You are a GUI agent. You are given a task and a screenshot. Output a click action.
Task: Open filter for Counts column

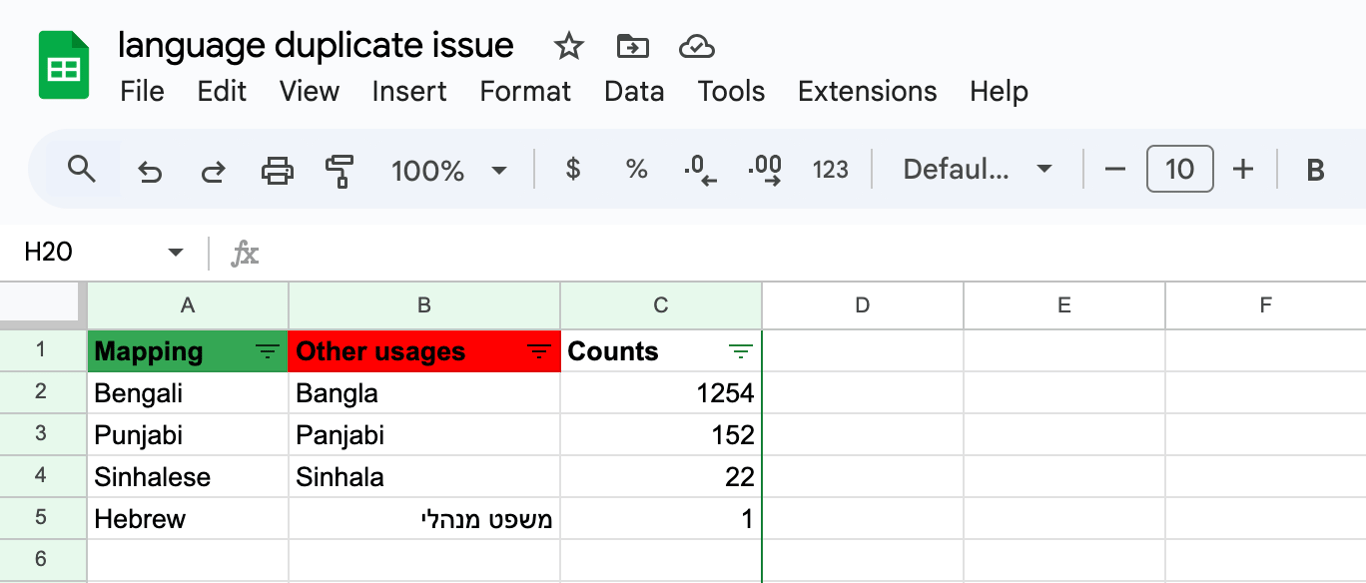(741, 351)
